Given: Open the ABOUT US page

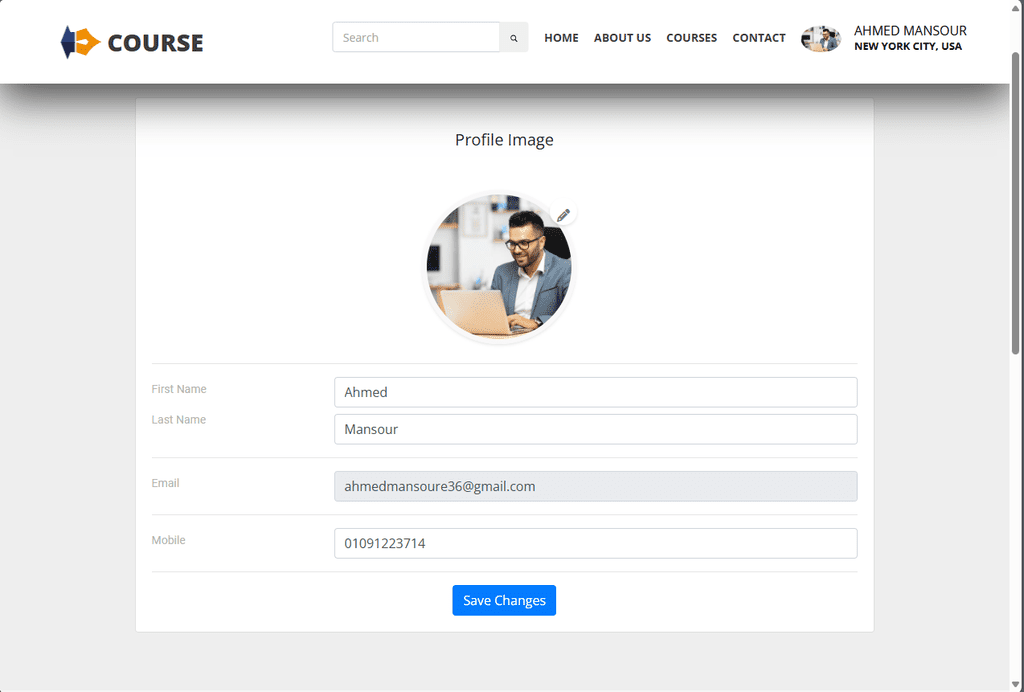Looking at the screenshot, I should click(622, 38).
